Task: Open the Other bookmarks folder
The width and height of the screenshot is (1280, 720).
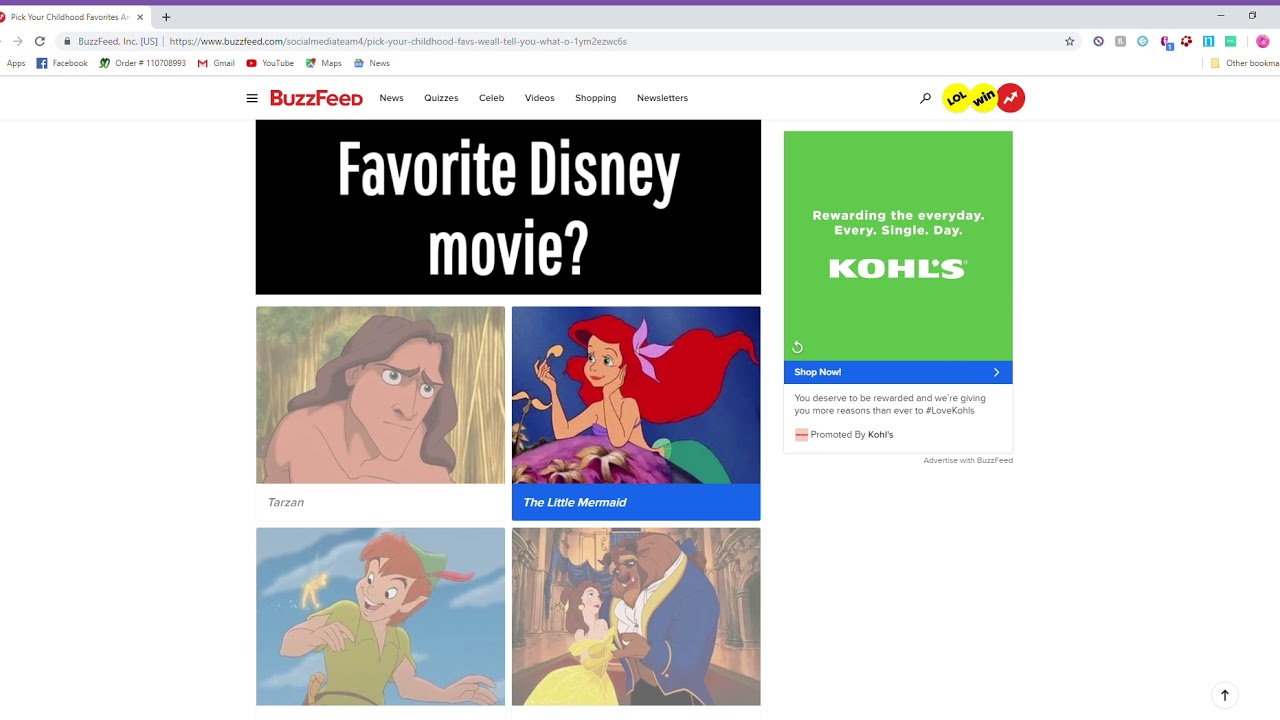Action: click(x=1244, y=63)
